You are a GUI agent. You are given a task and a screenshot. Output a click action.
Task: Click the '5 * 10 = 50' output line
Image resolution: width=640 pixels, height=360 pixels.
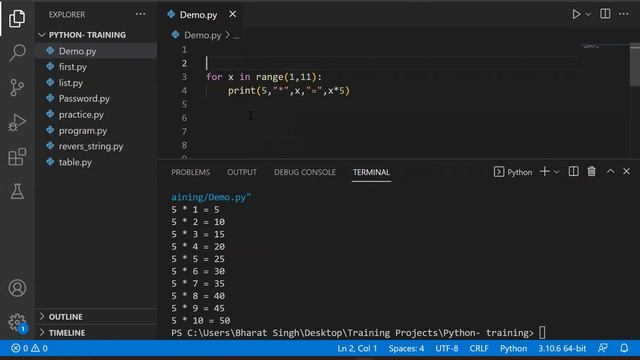click(200, 321)
